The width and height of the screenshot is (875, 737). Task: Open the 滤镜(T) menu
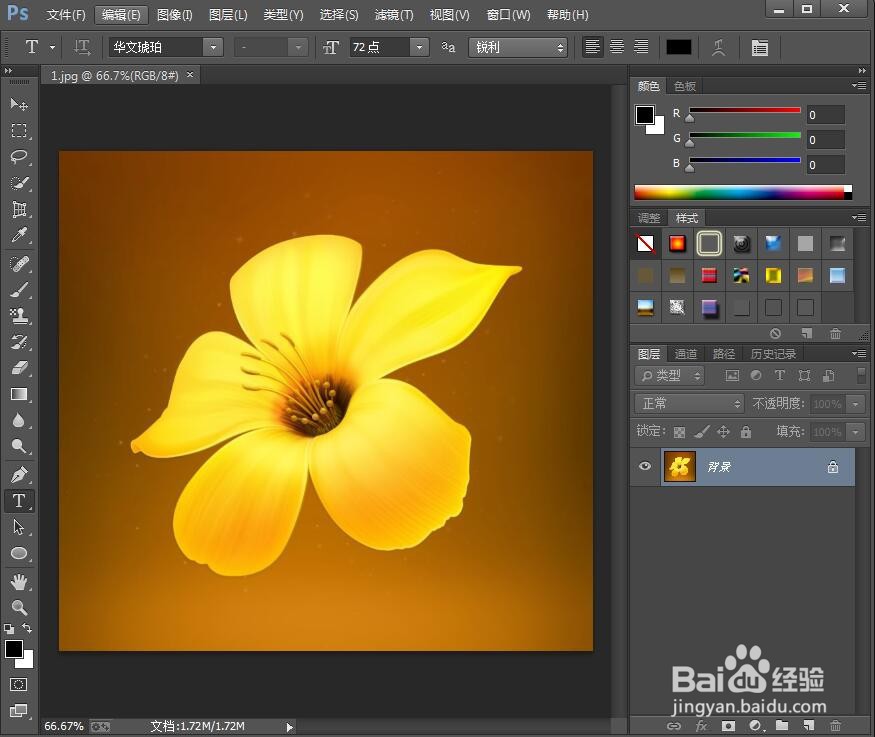coord(394,15)
